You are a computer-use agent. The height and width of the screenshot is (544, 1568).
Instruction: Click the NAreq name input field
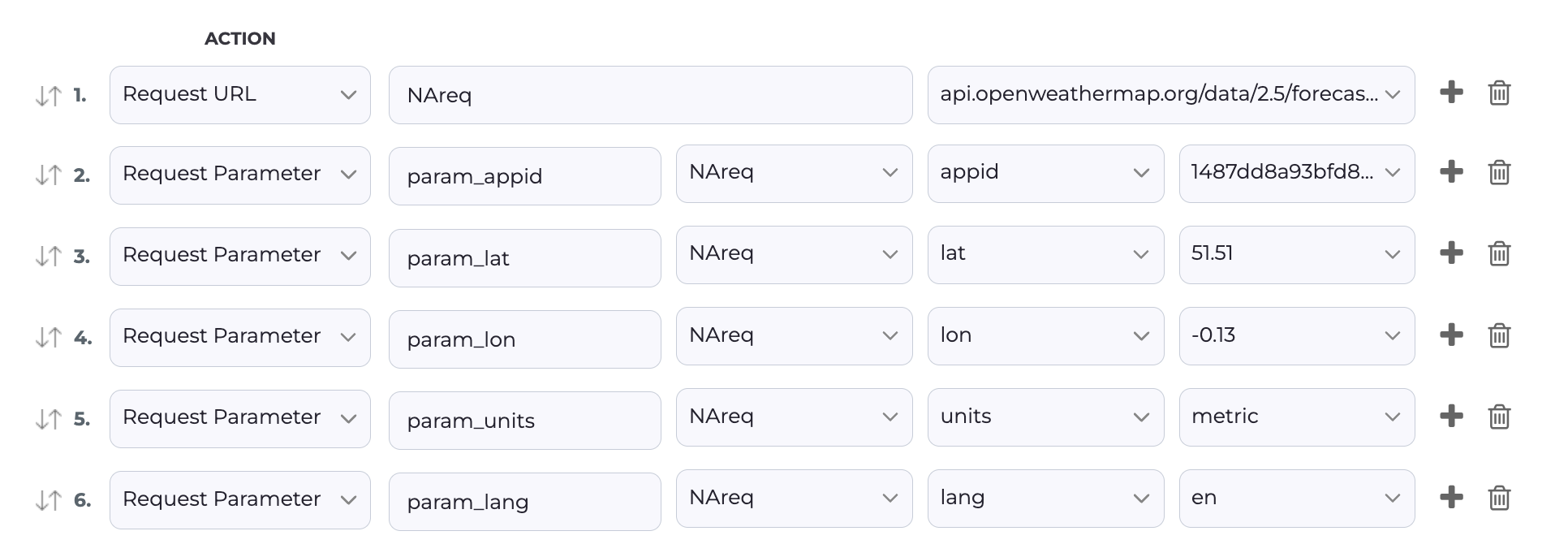(x=649, y=95)
